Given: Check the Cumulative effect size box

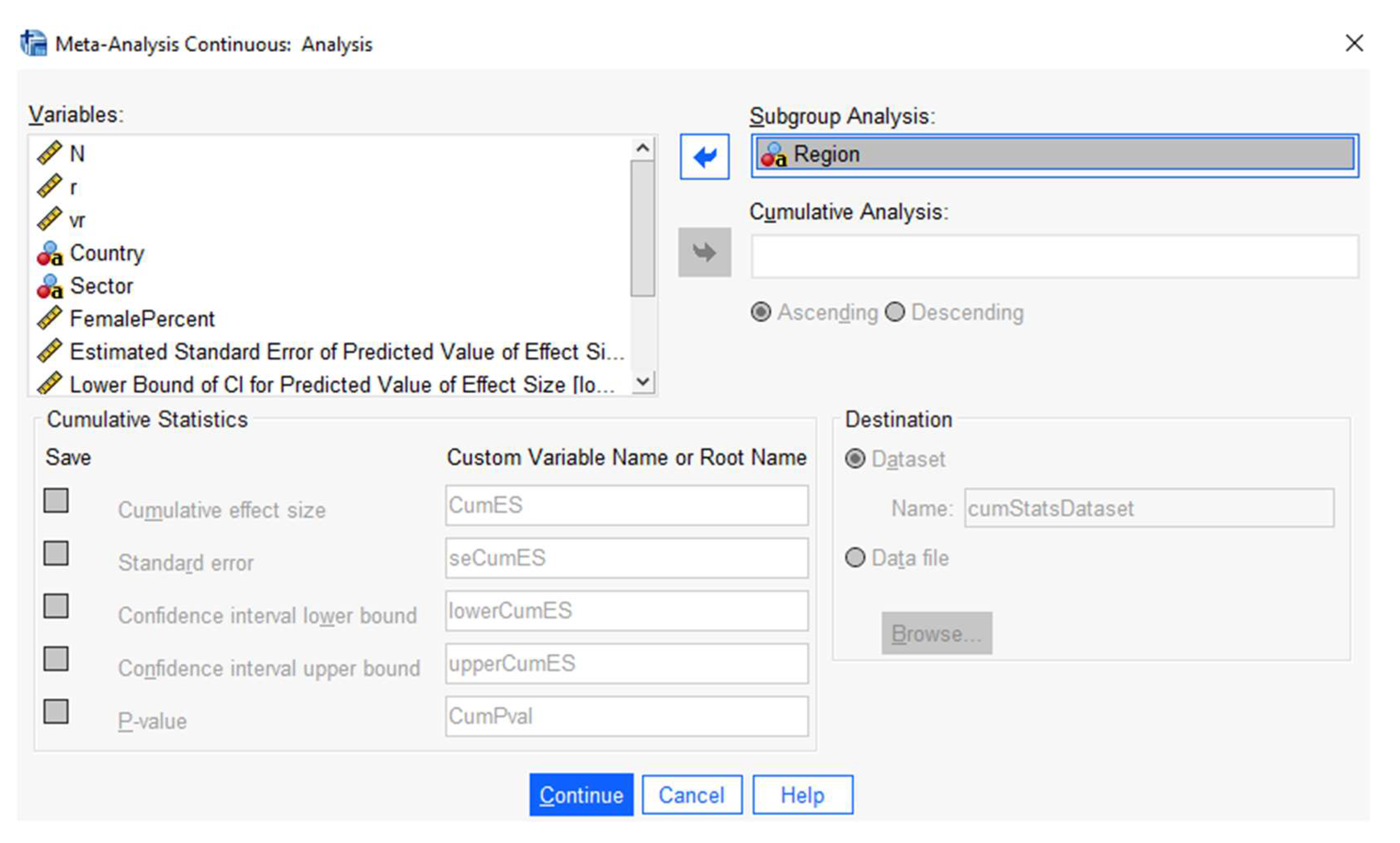Looking at the screenshot, I should (x=56, y=500).
